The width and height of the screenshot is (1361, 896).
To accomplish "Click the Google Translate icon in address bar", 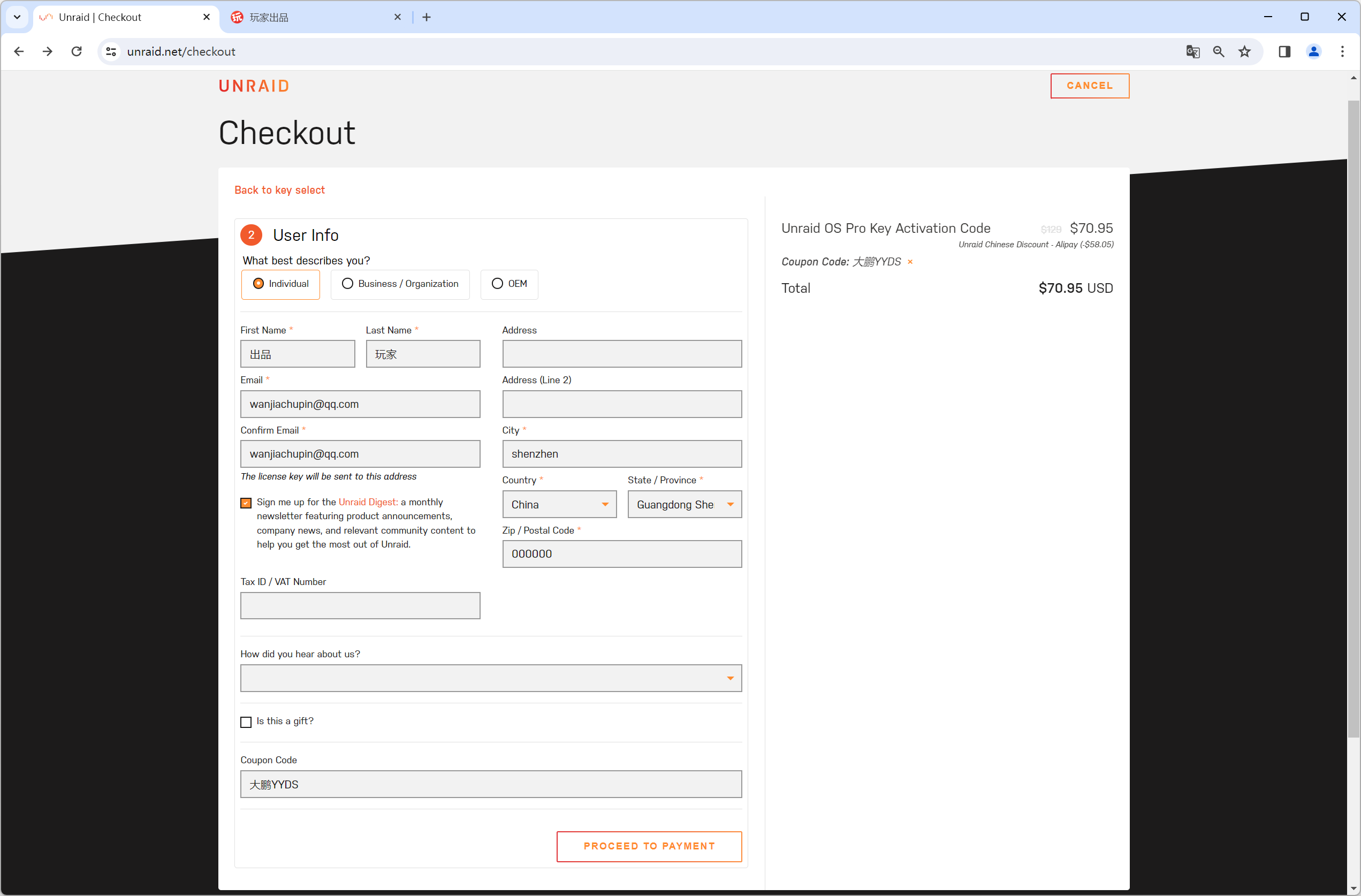I will click(1192, 51).
